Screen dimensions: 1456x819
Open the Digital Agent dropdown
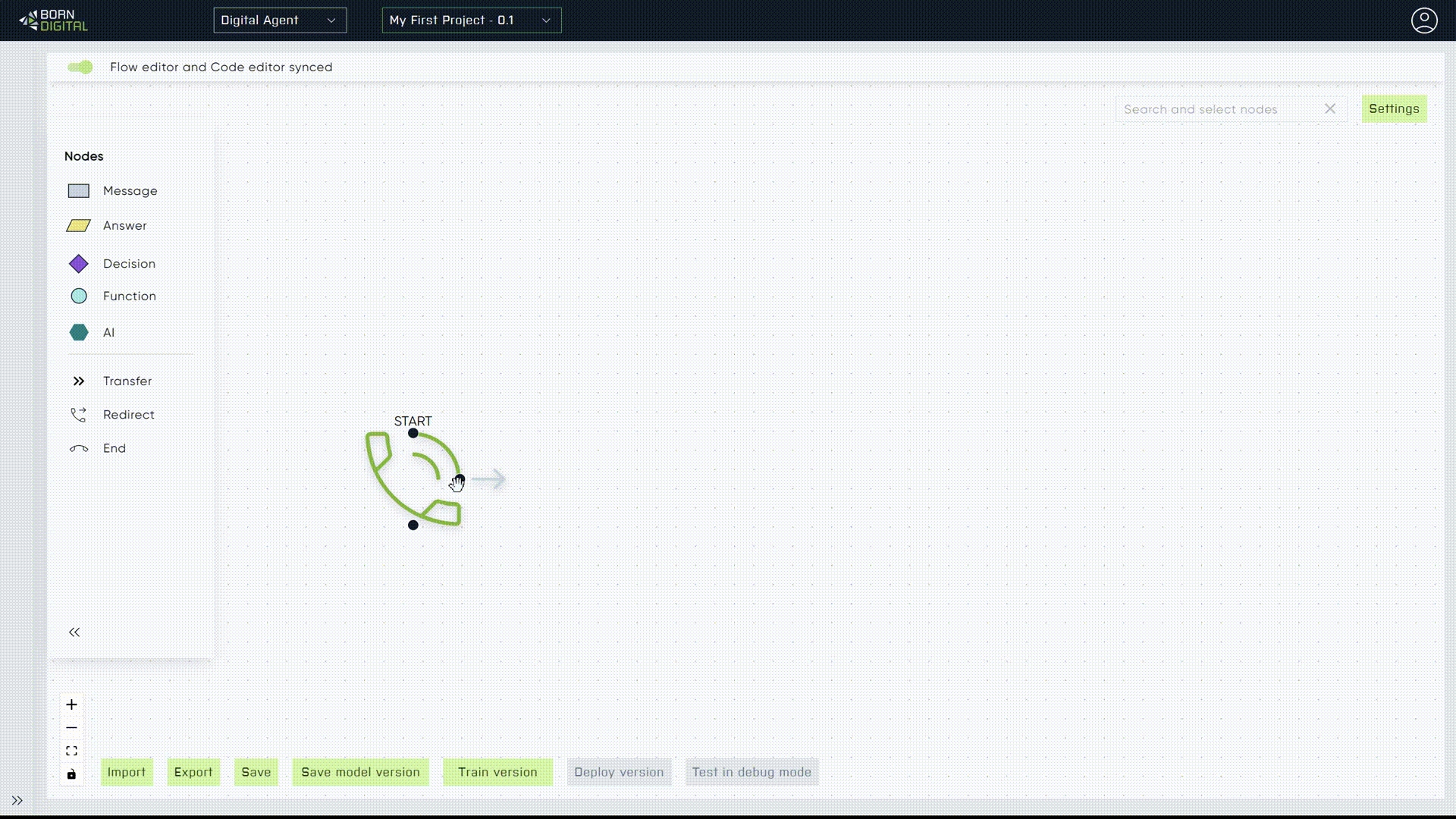click(x=280, y=20)
